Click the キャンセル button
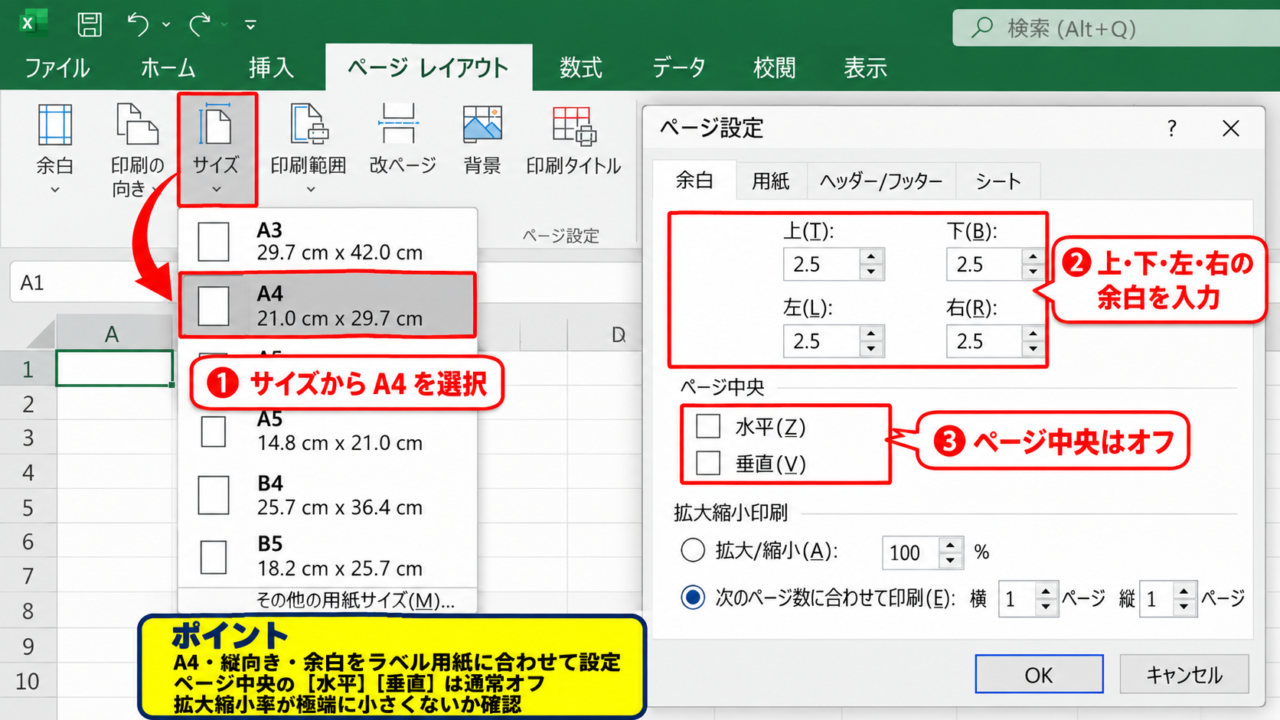This screenshot has height=720, width=1280. pos(1184,675)
